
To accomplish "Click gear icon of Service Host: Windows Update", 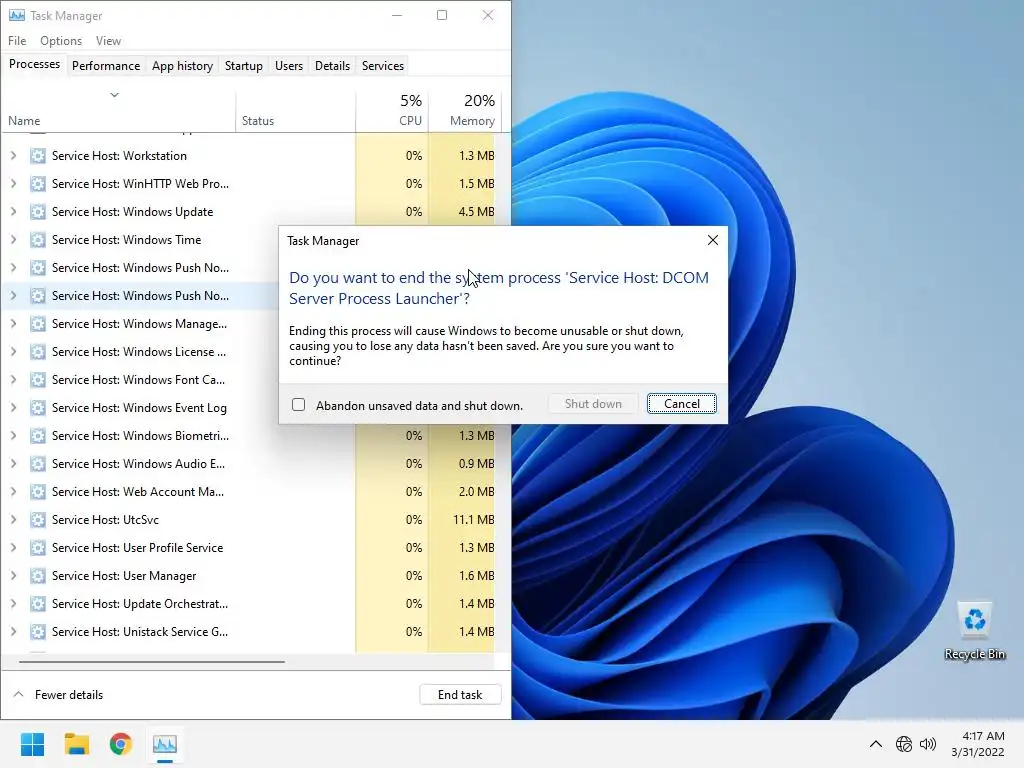I will 38,212.
